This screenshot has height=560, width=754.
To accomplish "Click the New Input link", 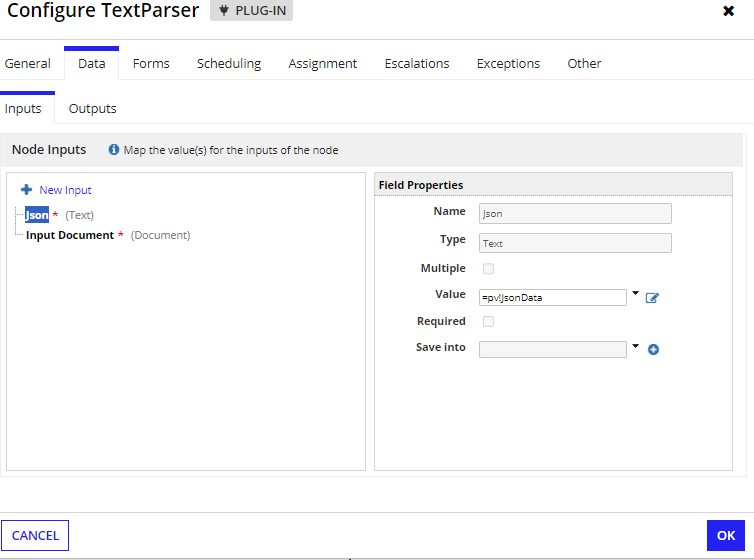I will tap(65, 190).
